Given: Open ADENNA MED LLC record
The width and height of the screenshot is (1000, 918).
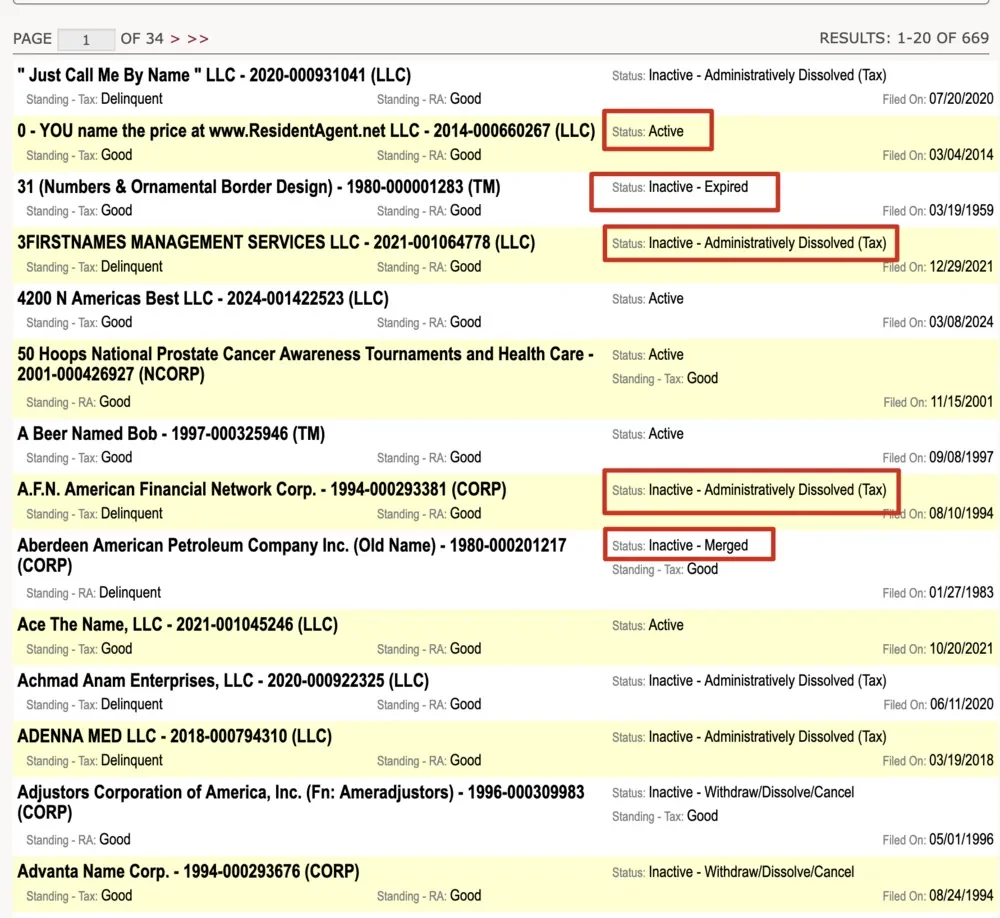Looking at the screenshot, I should pos(175,736).
